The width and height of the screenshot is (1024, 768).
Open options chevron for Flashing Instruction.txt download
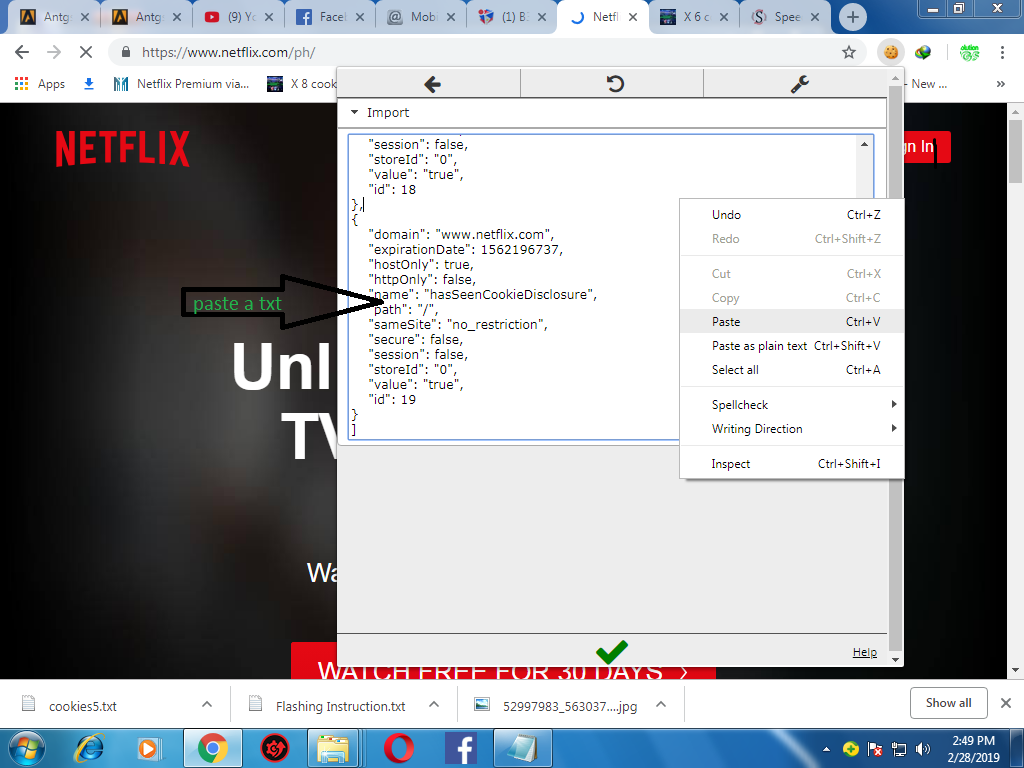point(434,704)
